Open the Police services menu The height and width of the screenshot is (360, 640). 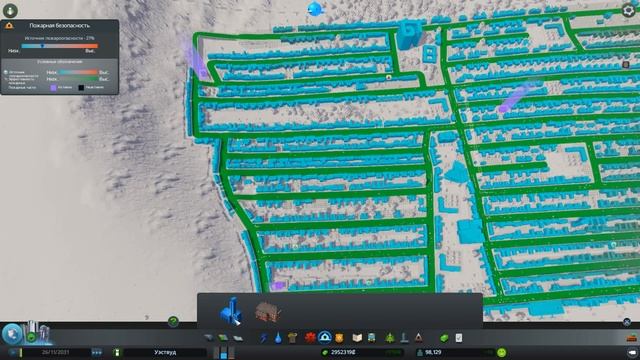click(339, 338)
